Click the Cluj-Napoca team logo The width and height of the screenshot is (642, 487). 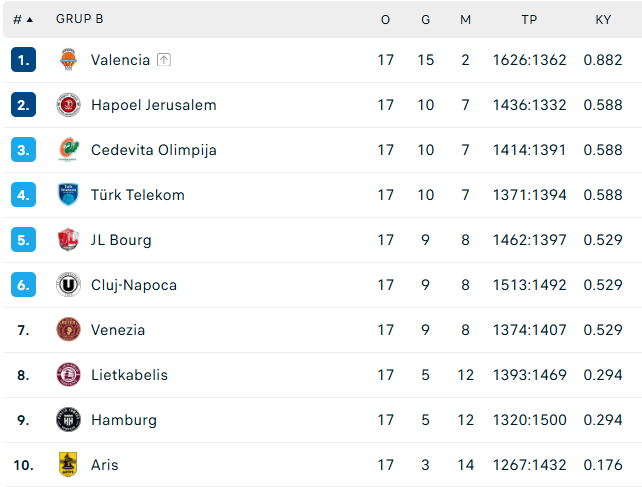pyautogui.click(x=68, y=285)
